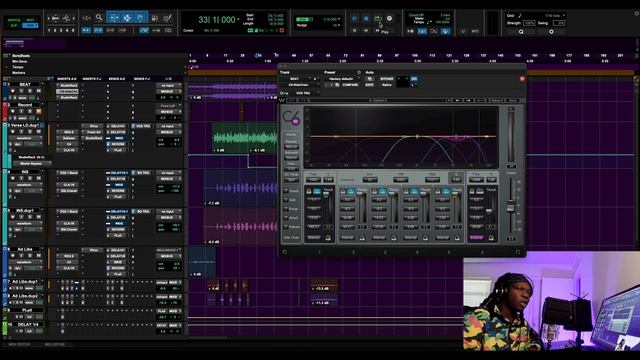Click the Native button in plugin header
Screen dimensions: 640x360
[x=386, y=85]
